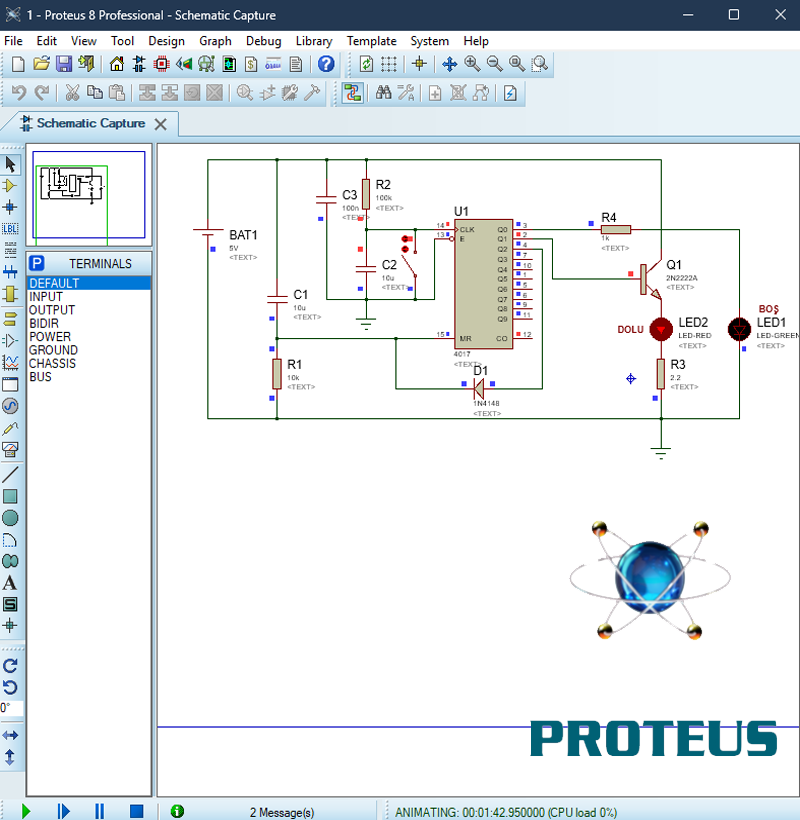Toggle the wire autorouter button
The image size is (800, 820).
[x=352, y=93]
